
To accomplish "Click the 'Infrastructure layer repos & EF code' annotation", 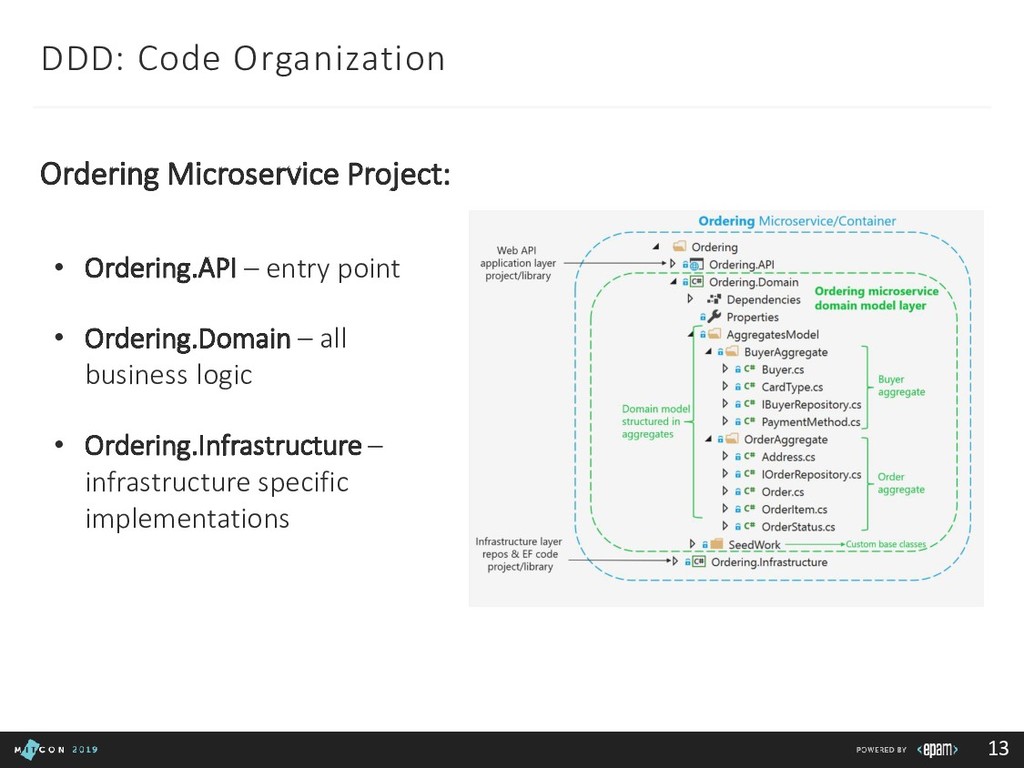I will click(x=519, y=554).
